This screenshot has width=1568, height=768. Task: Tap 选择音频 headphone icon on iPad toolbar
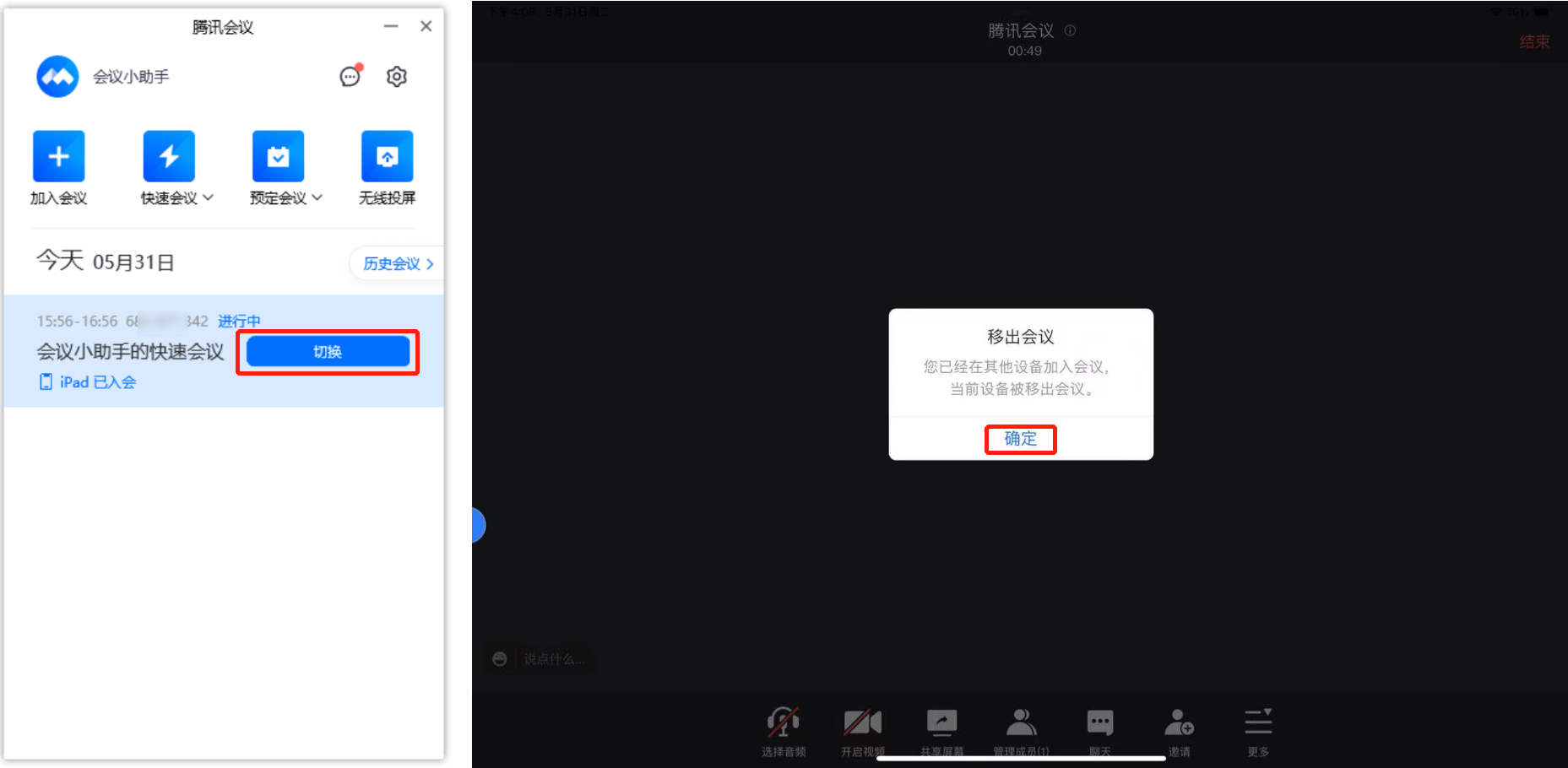tap(784, 723)
